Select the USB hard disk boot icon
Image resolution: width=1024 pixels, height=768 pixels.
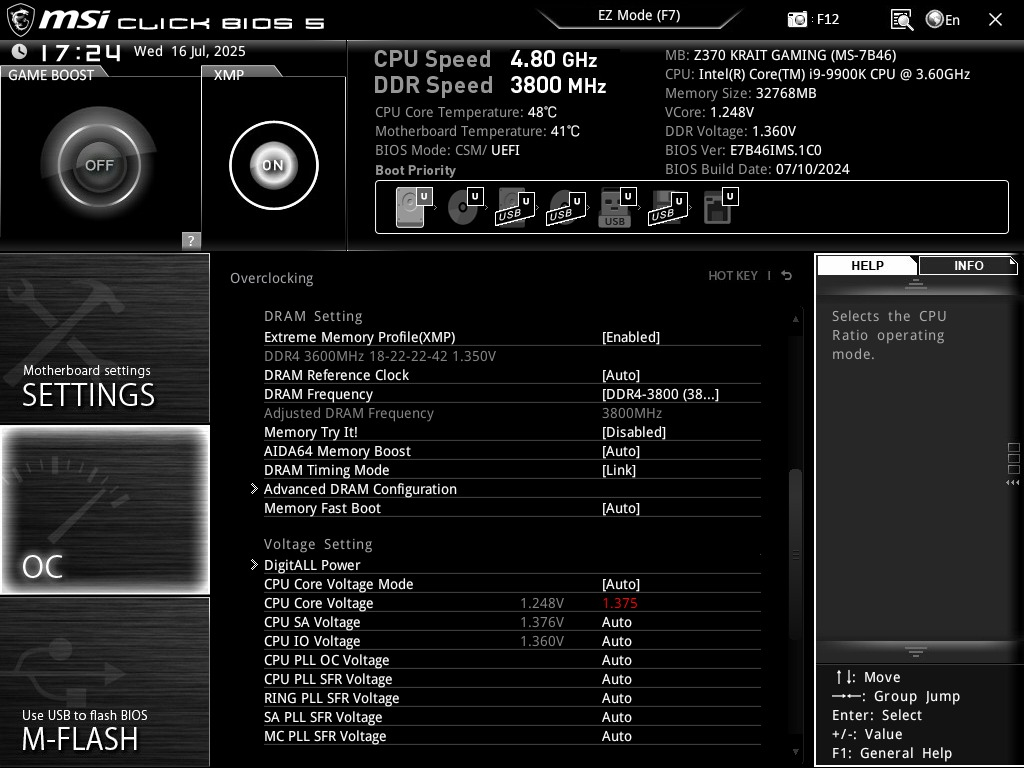coord(515,207)
